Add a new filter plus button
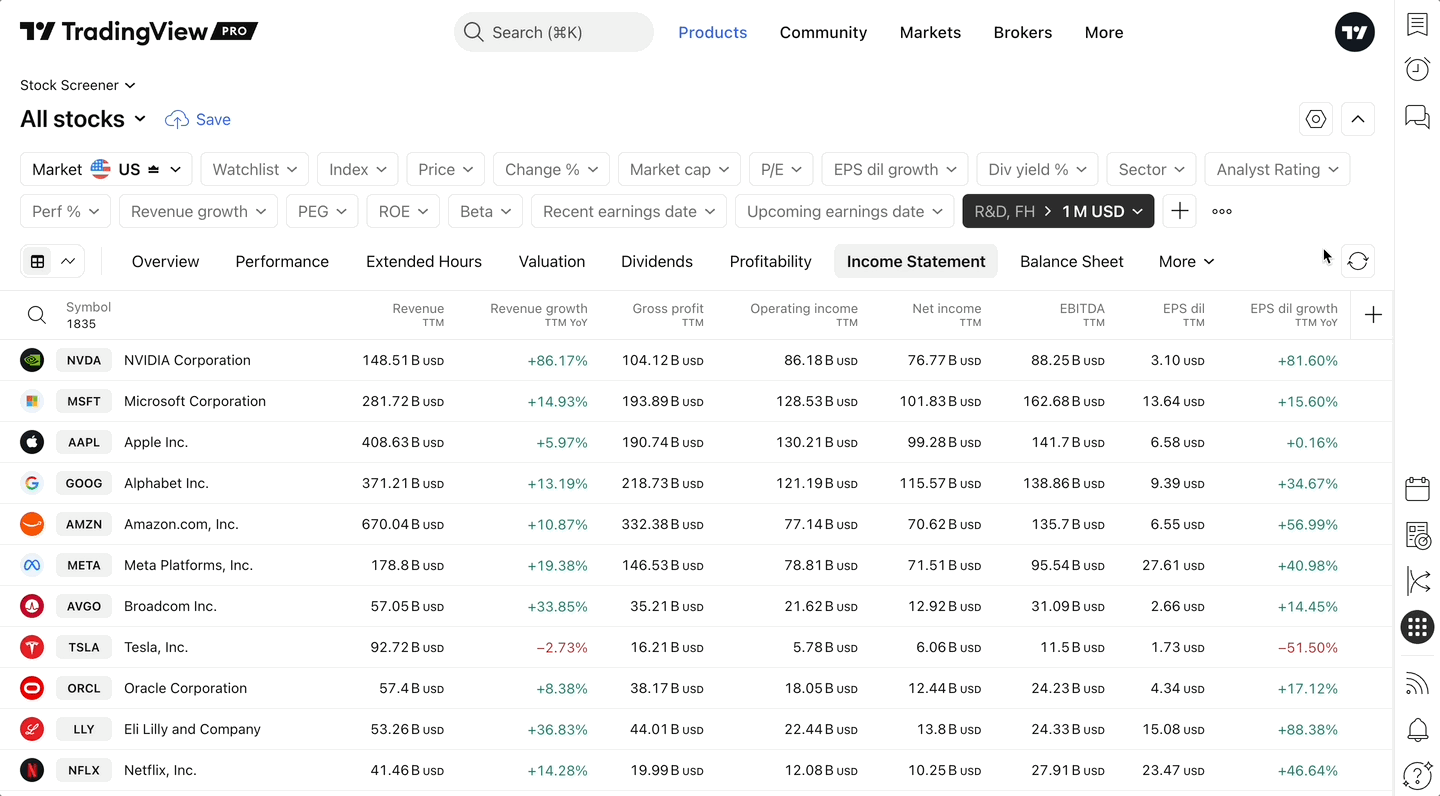1440x796 pixels. coord(1179,211)
